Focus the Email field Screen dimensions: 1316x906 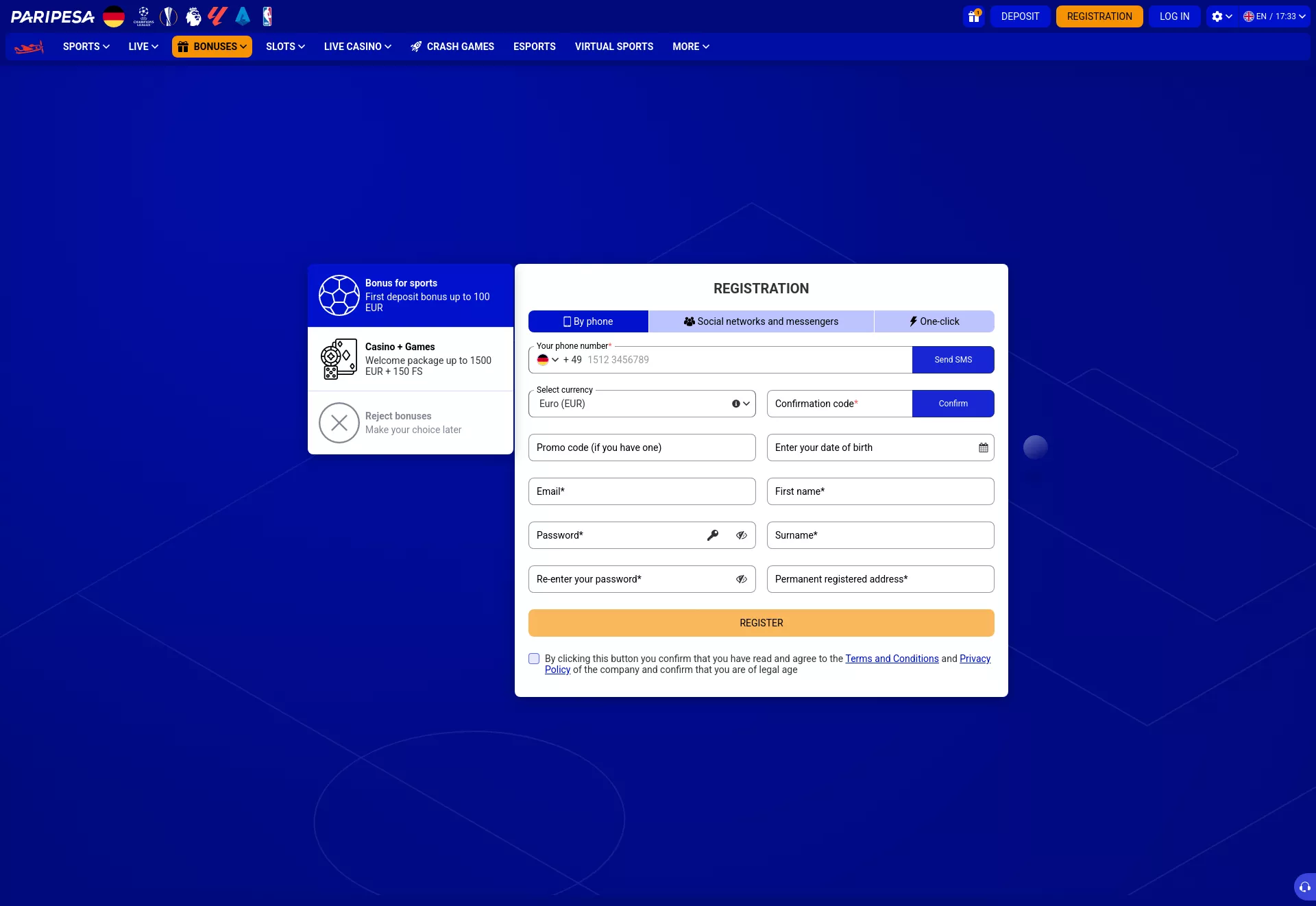642,491
